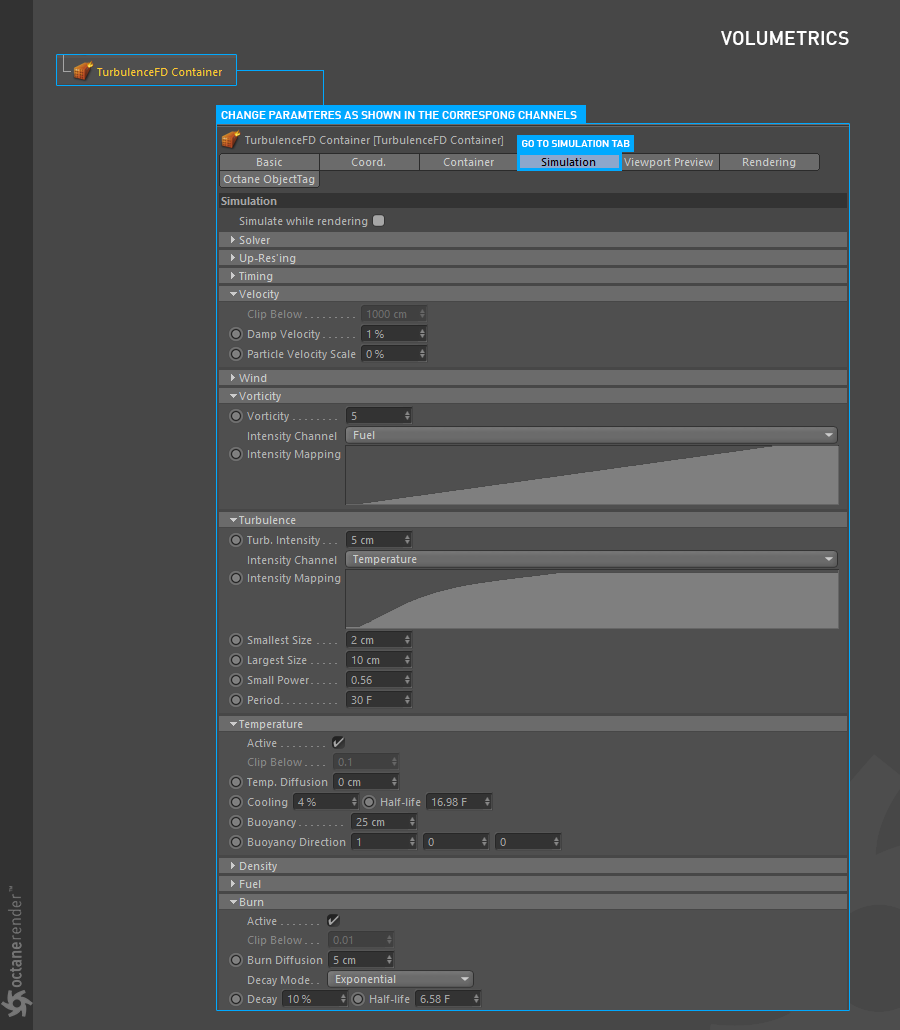Viewport: 900px width, 1030px height.
Task: Click the Cooling 4 % stepper arrows
Action: tap(354, 802)
